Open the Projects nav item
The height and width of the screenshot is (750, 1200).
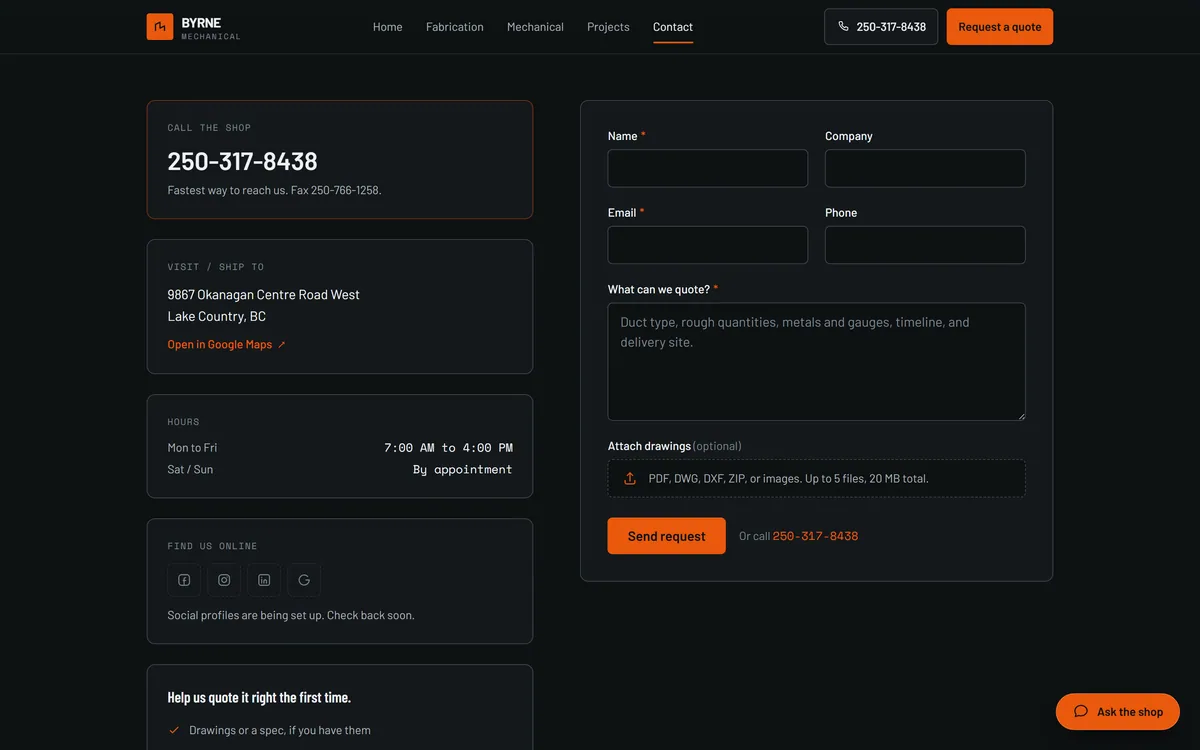click(608, 27)
